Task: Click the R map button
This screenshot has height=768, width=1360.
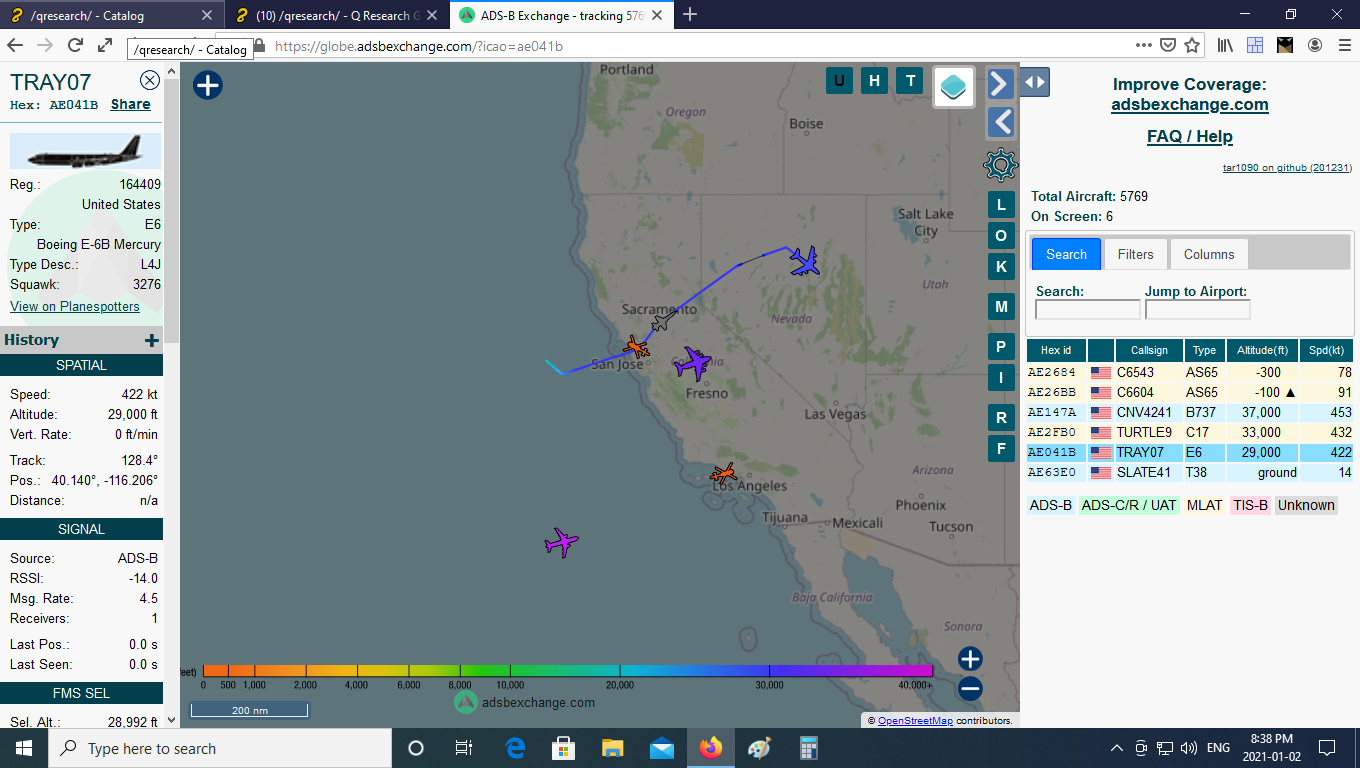Action: tap(1001, 417)
